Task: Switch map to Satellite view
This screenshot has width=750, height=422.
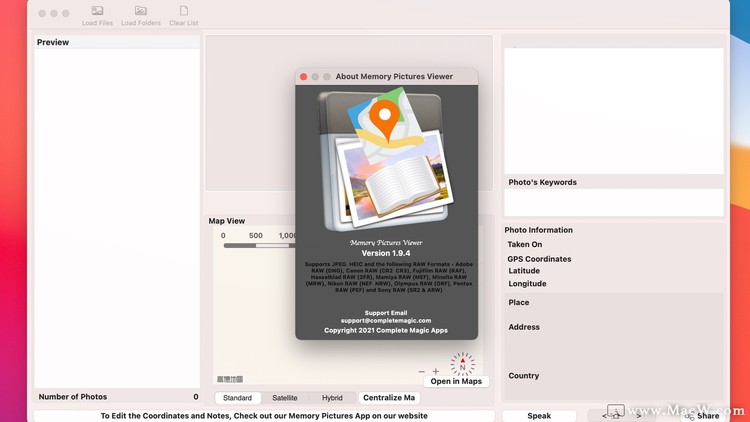Action: [x=285, y=398]
